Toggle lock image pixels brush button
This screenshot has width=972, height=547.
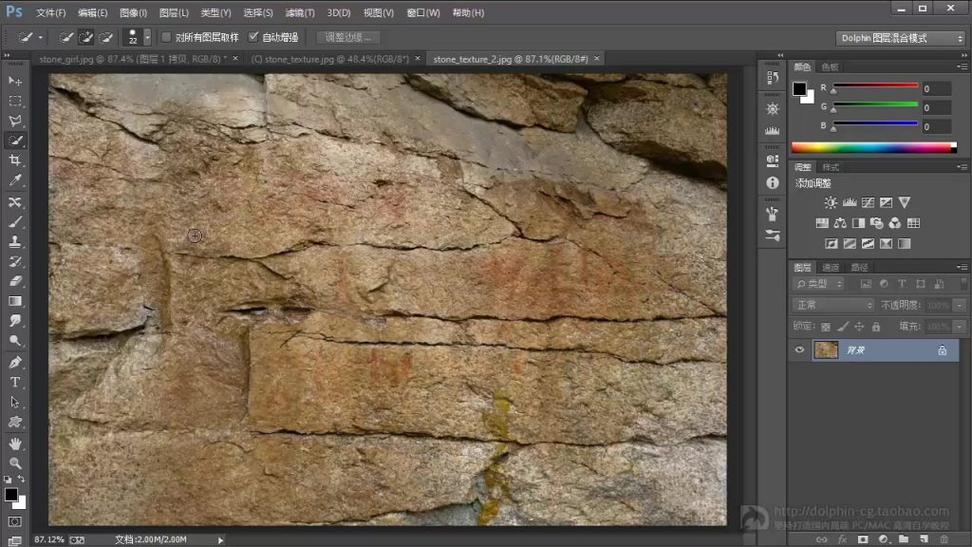[842, 326]
